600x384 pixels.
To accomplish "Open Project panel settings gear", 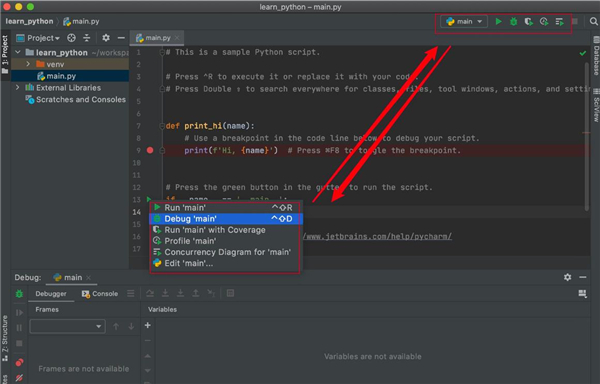I will (106, 37).
